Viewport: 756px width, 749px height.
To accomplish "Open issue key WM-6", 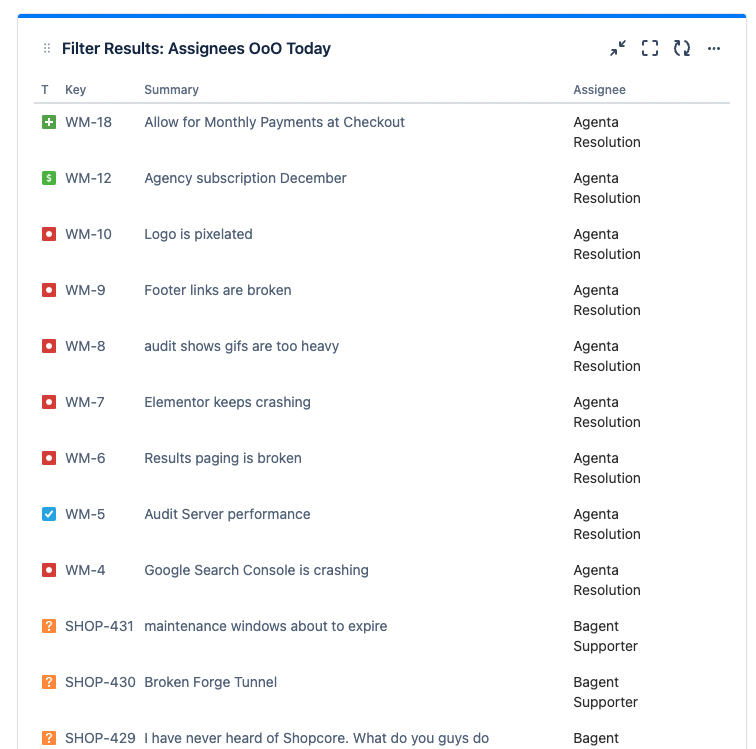I will [x=85, y=458].
